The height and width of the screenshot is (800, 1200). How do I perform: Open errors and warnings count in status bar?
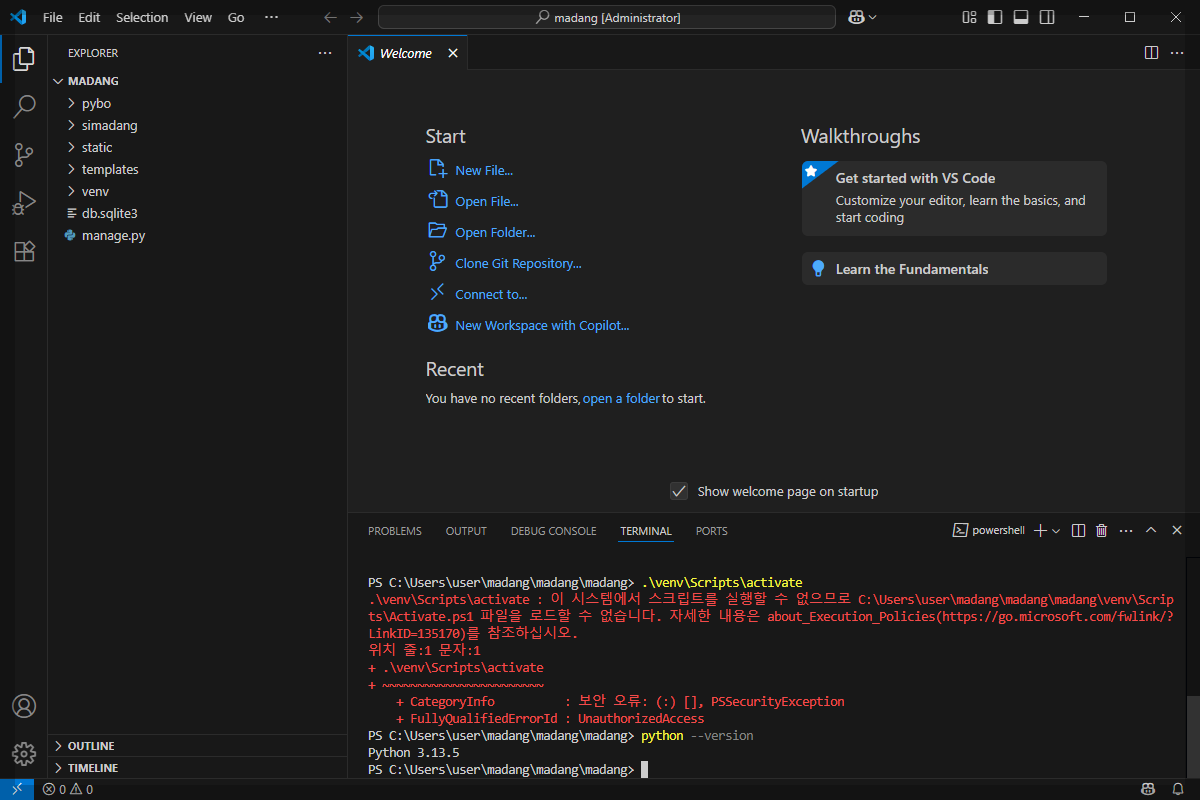68,789
